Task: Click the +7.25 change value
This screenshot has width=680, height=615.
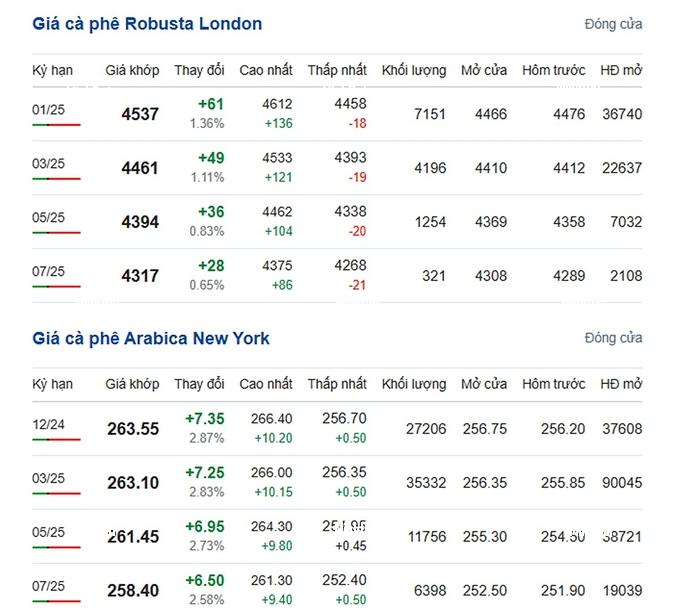Action: (205, 473)
